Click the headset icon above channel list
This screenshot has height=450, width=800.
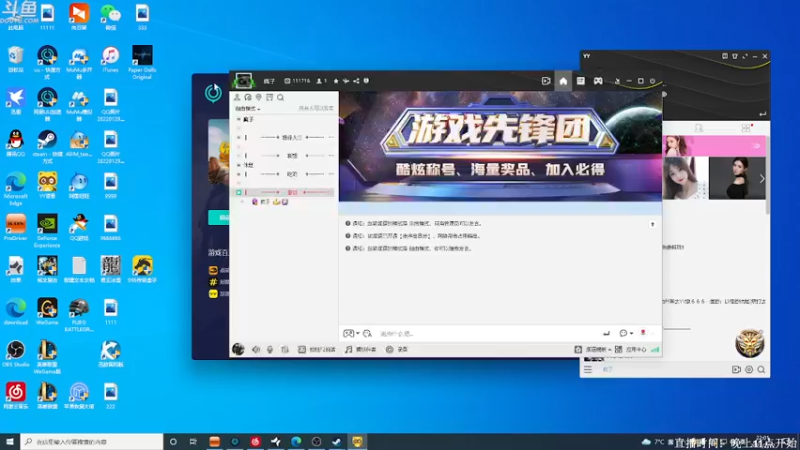pyautogui.click(x=248, y=97)
